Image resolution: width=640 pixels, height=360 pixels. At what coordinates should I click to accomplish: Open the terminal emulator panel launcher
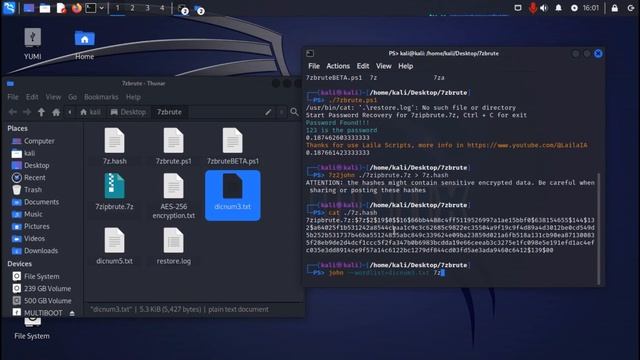point(91,8)
